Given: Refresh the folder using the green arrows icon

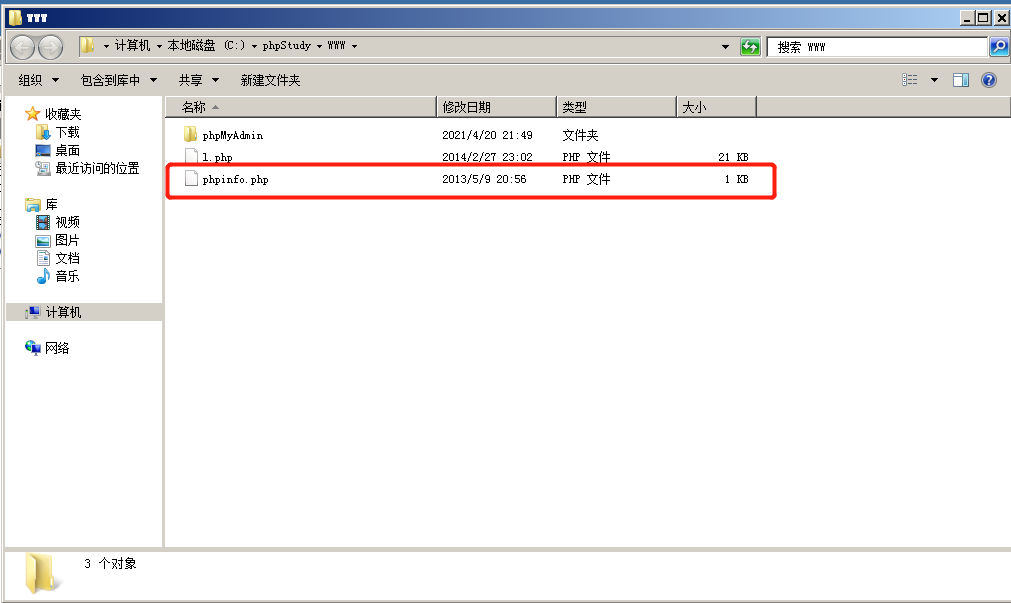Looking at the screenshot, I should pyautogui.click(x=750, y=46).
